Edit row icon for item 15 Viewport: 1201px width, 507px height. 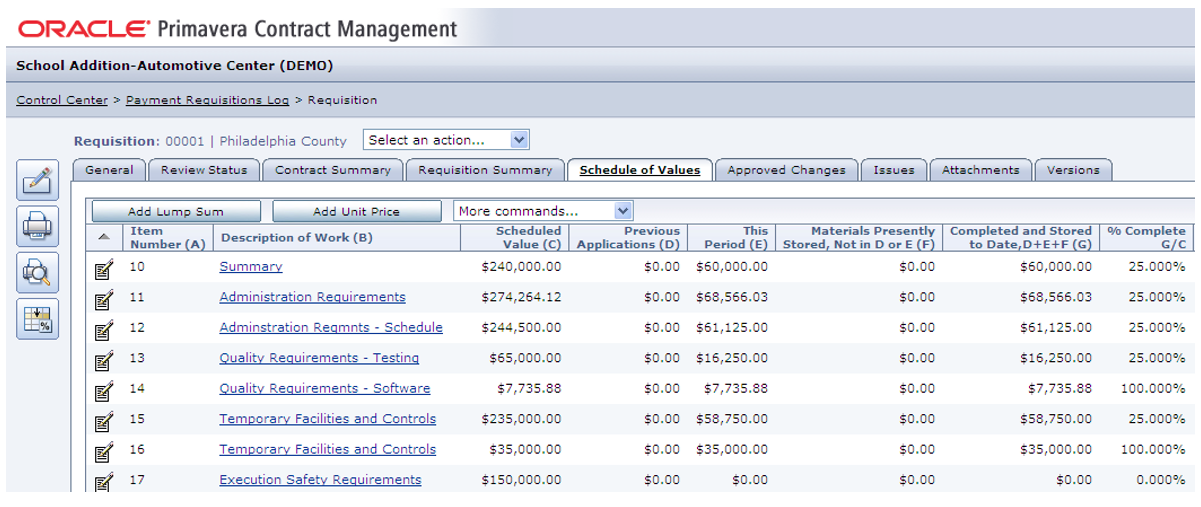coord(104,420)
